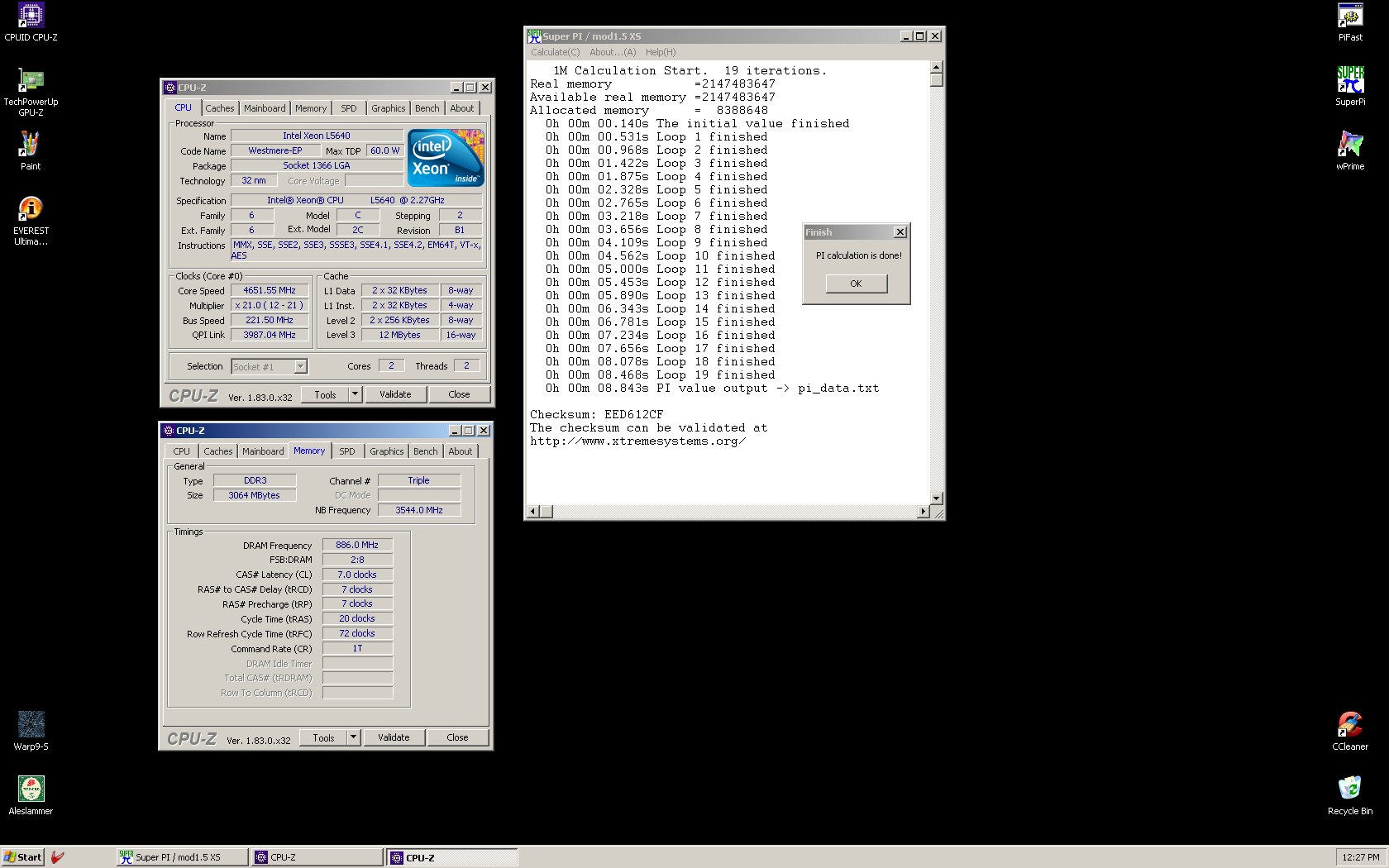Click the Super PI title bar icon
The height and width of the screenshot is (868, 1389).
pos(534,36)
